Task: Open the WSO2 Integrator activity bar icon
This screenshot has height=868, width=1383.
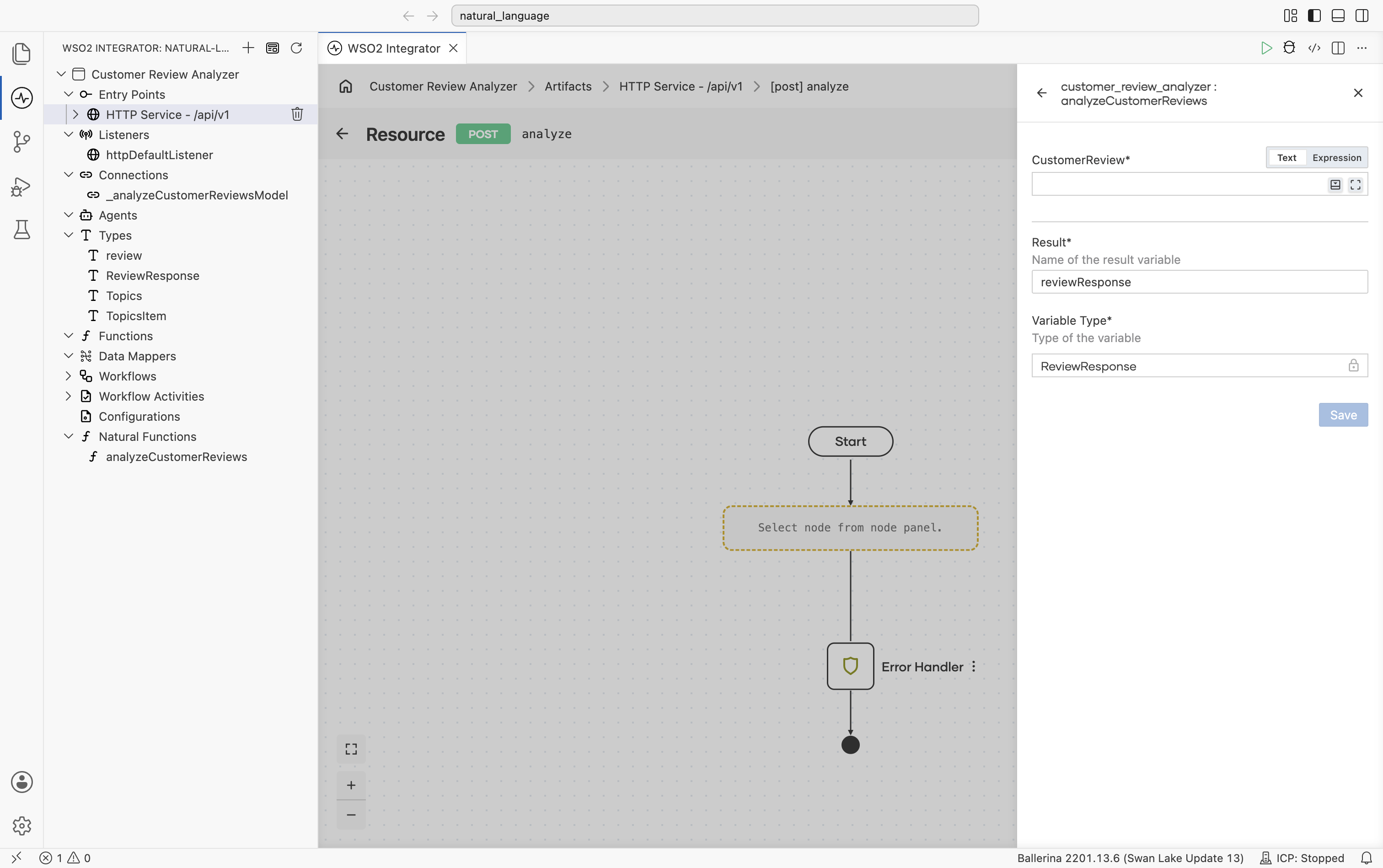Action: (x=21, y=97)
